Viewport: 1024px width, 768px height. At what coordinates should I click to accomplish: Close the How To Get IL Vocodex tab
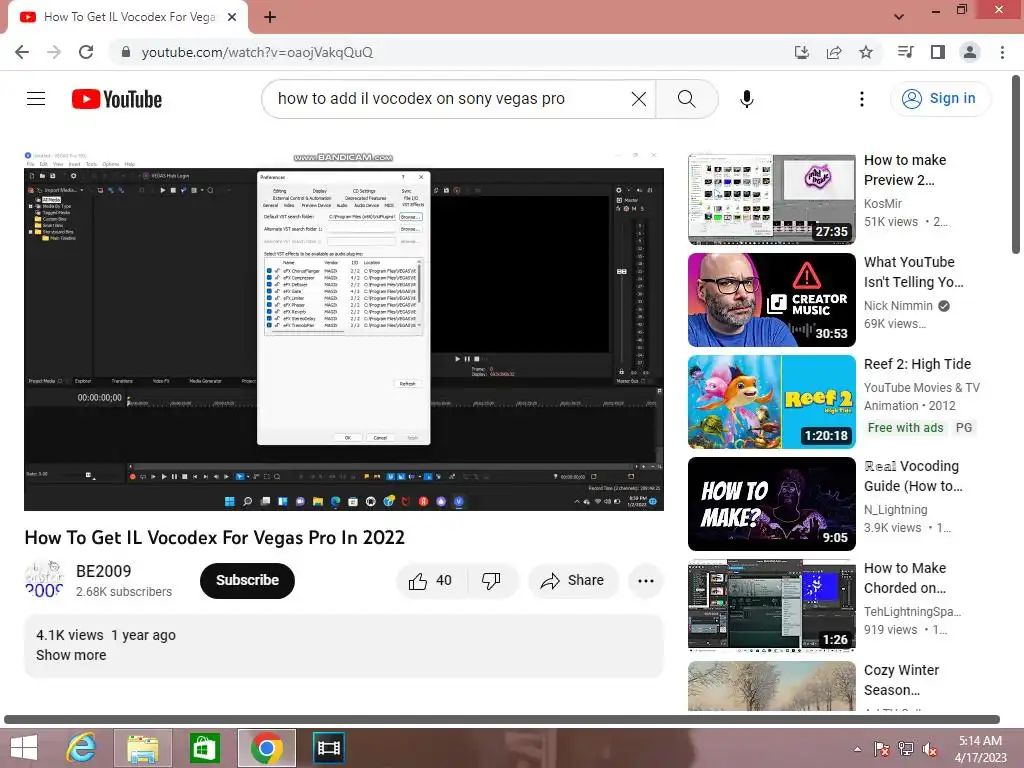click(x=232, y=17)
